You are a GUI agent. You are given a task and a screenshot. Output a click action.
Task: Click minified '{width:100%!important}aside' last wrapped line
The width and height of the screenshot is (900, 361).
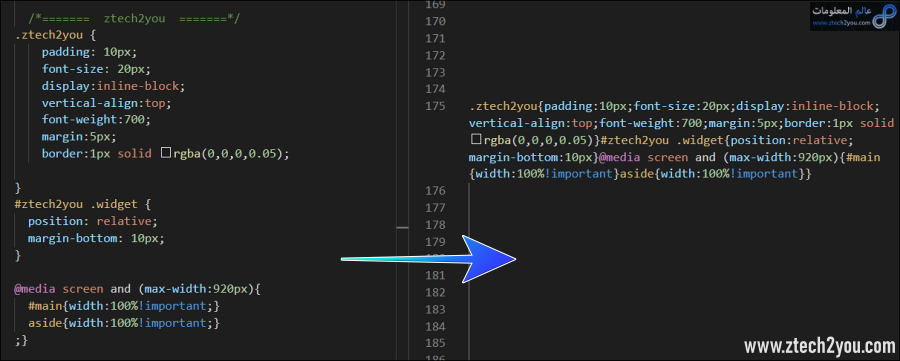point(640,173)
